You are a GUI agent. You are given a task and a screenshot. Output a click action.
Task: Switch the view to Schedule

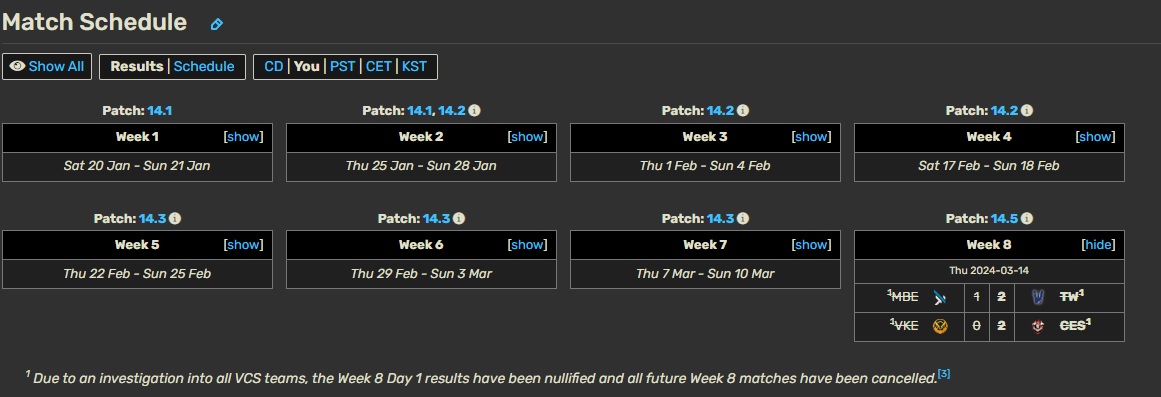(x=204, y=67)
